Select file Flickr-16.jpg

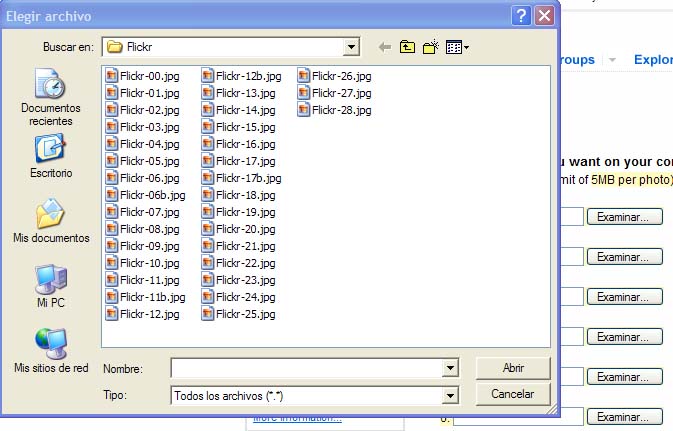239,144
